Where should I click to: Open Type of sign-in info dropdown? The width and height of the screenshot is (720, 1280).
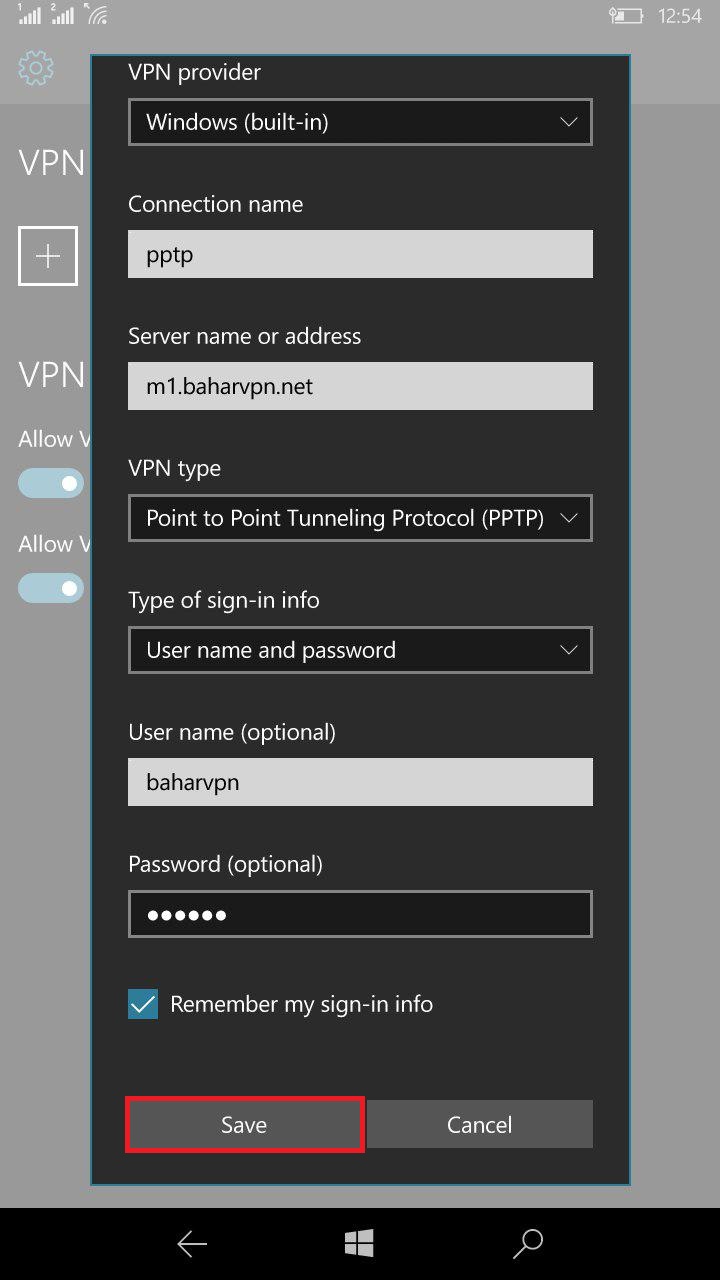coord(360,650)
